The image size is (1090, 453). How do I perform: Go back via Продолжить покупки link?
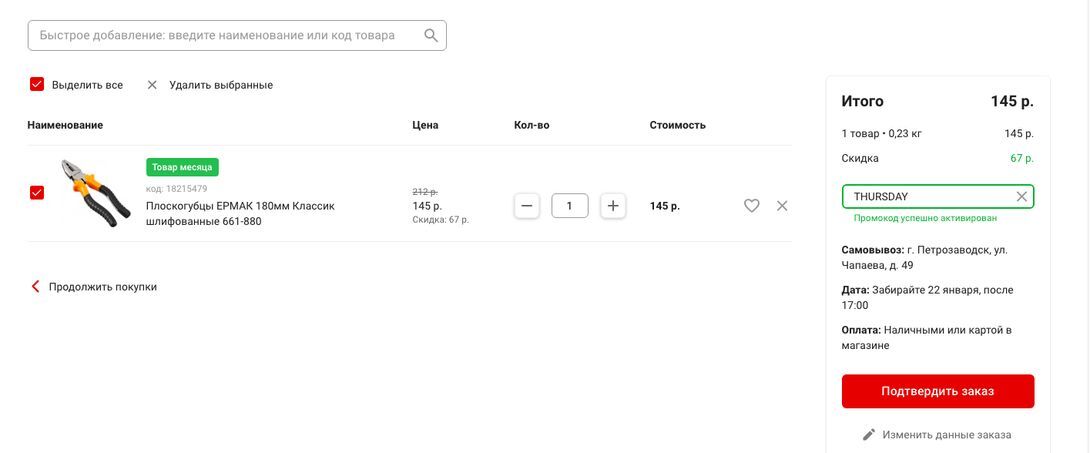click(103, 287)
